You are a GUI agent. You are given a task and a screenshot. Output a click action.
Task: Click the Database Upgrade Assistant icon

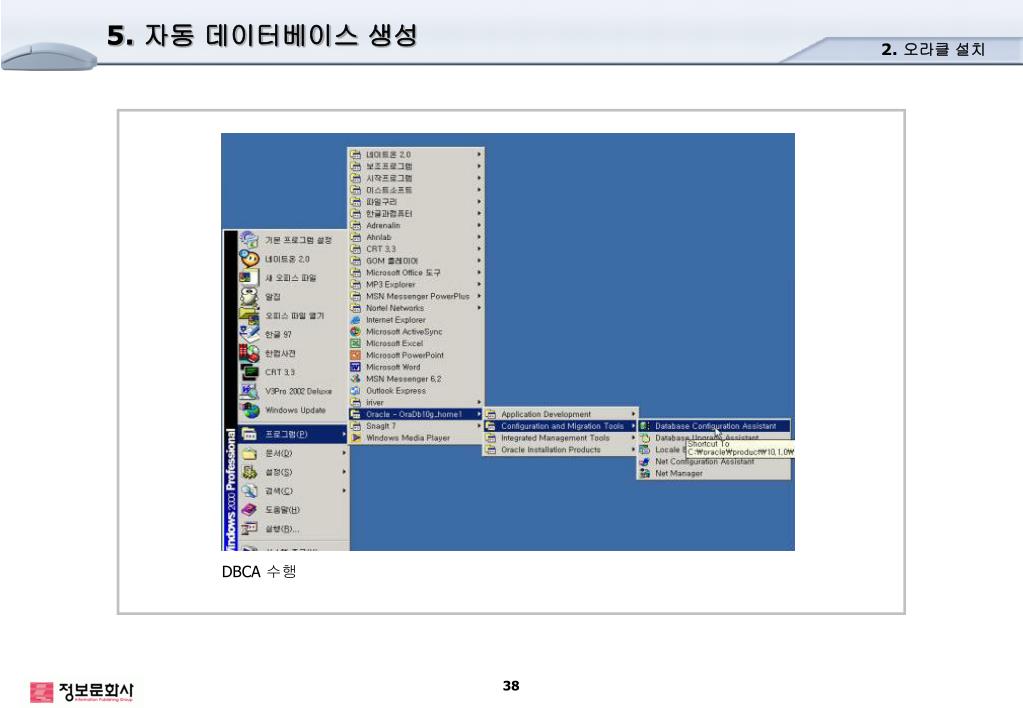tap(645, 438)
